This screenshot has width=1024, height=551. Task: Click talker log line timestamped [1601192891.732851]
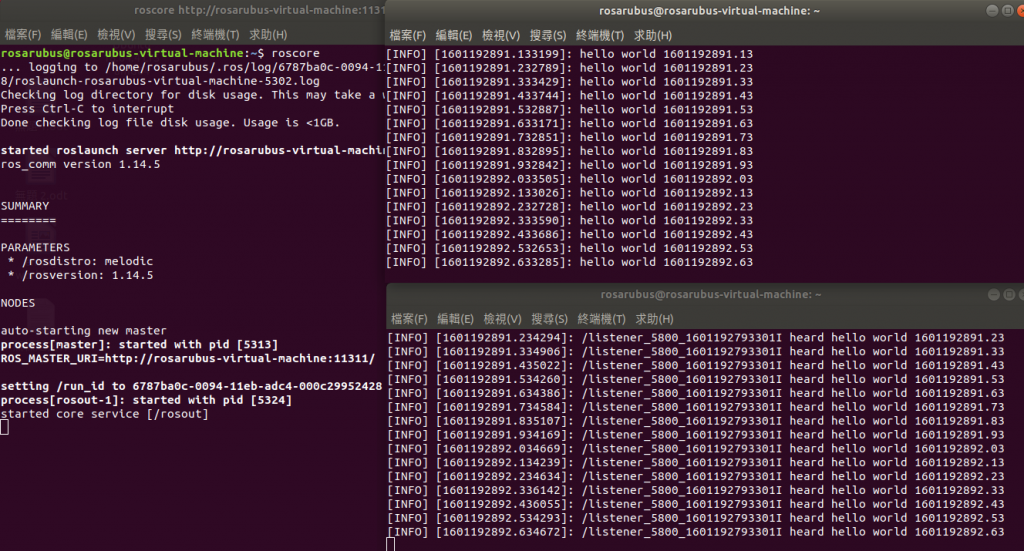569,137
